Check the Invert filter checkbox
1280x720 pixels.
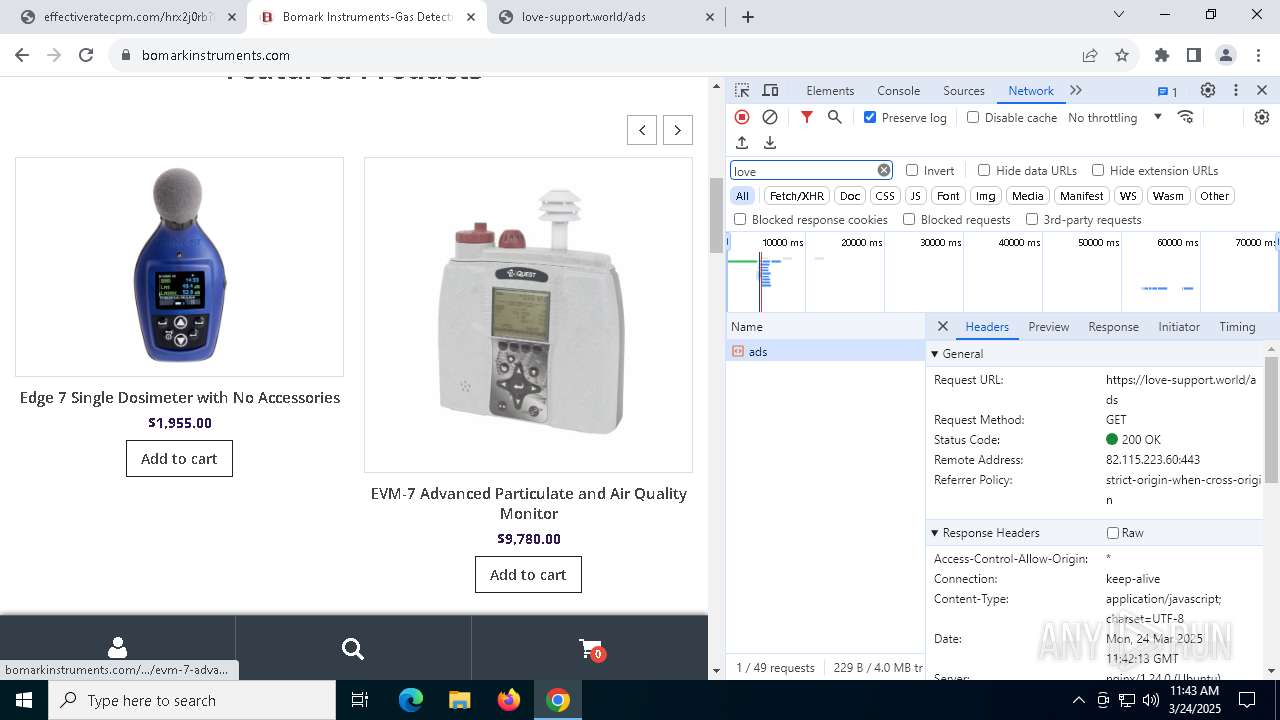(912, 170)
